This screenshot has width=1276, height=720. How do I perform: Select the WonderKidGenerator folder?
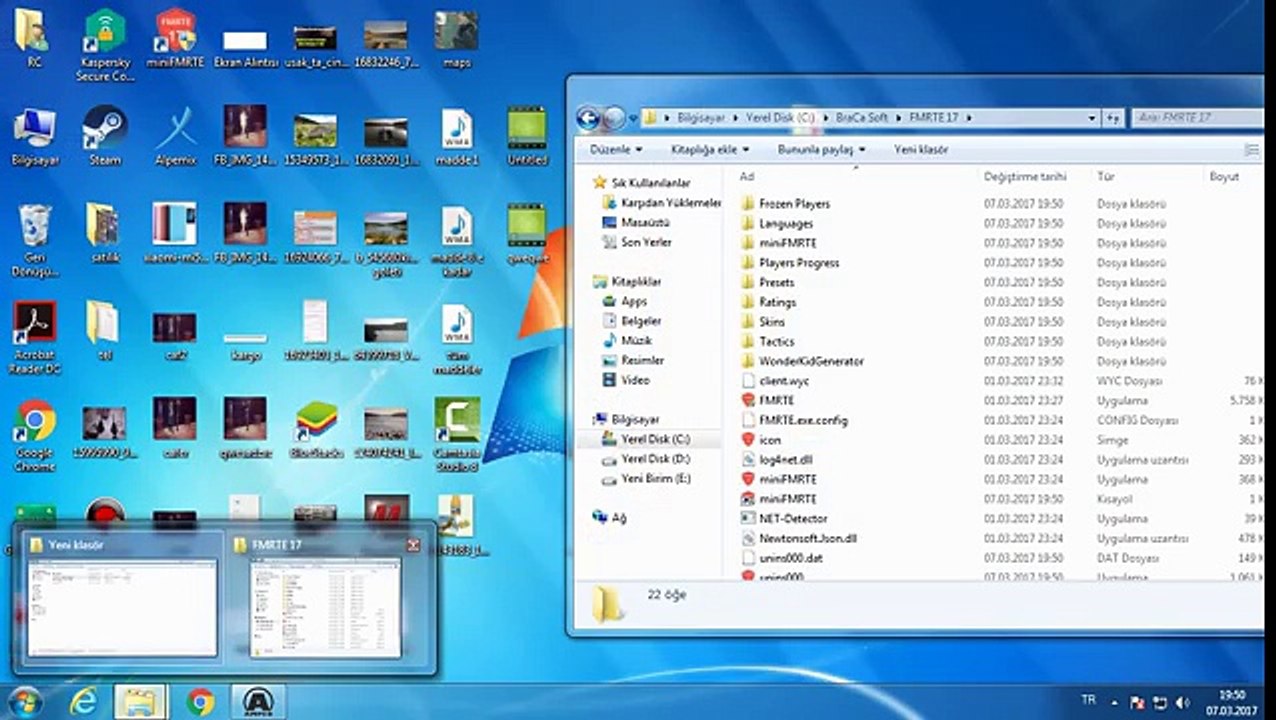[802, 361]
